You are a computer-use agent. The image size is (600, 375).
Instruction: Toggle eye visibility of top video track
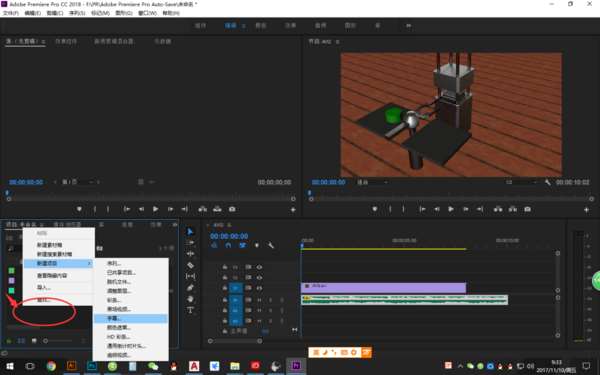click(x=259, y=267)
